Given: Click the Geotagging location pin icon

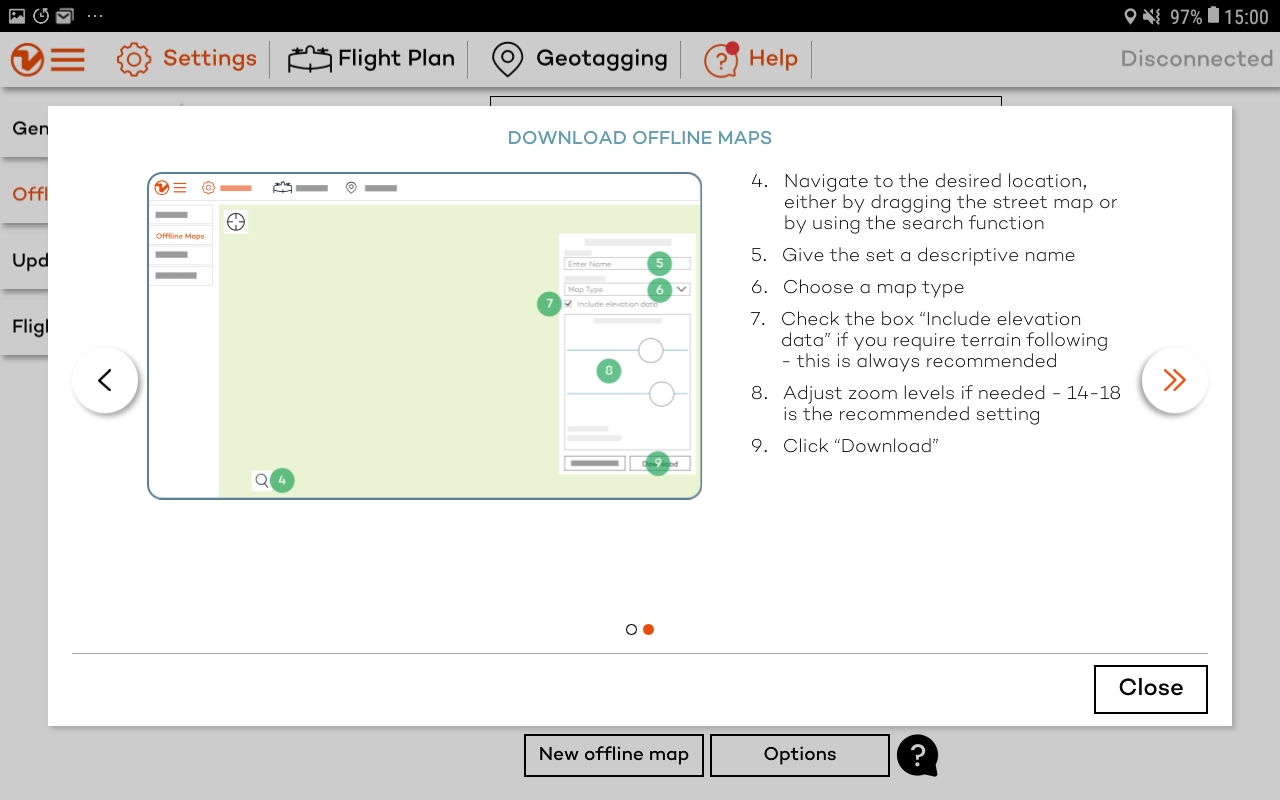Looking at the screenshot, I should [x=508, y=60].
